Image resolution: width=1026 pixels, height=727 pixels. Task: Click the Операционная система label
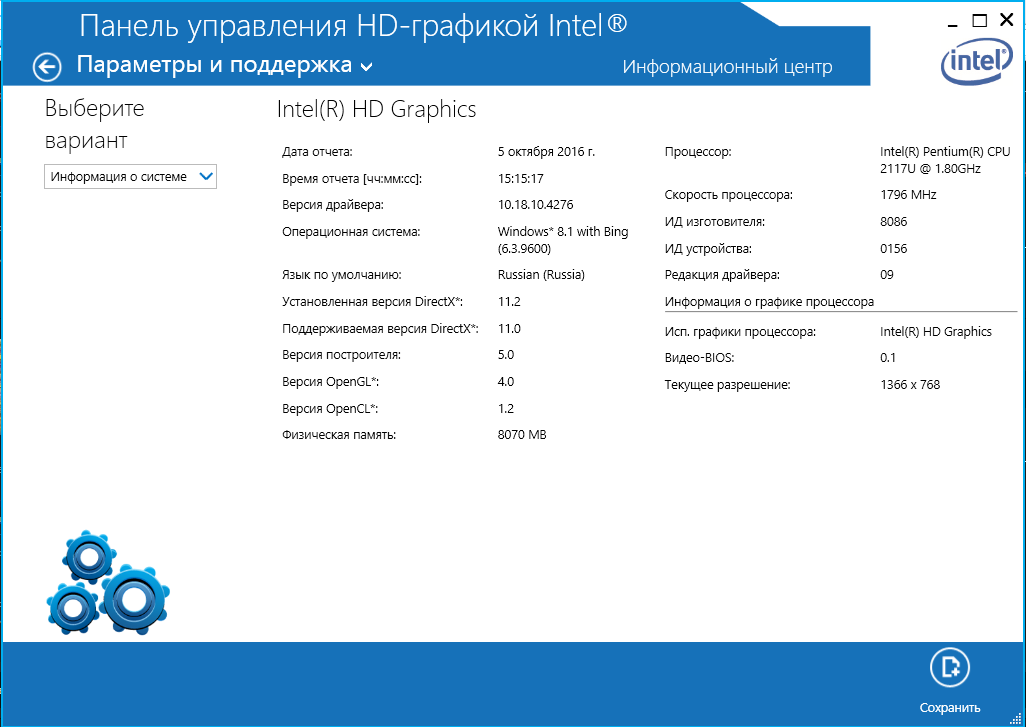[x=351, y=232]
